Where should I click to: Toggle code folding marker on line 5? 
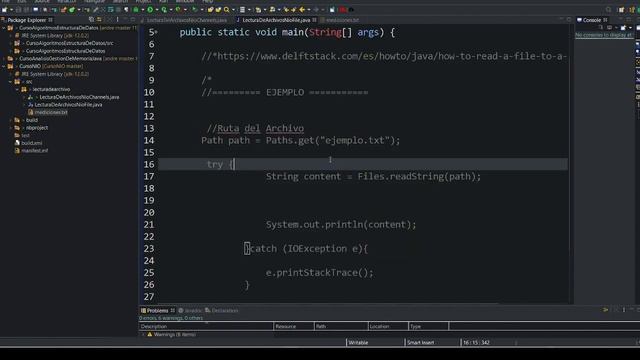(157, 32)
